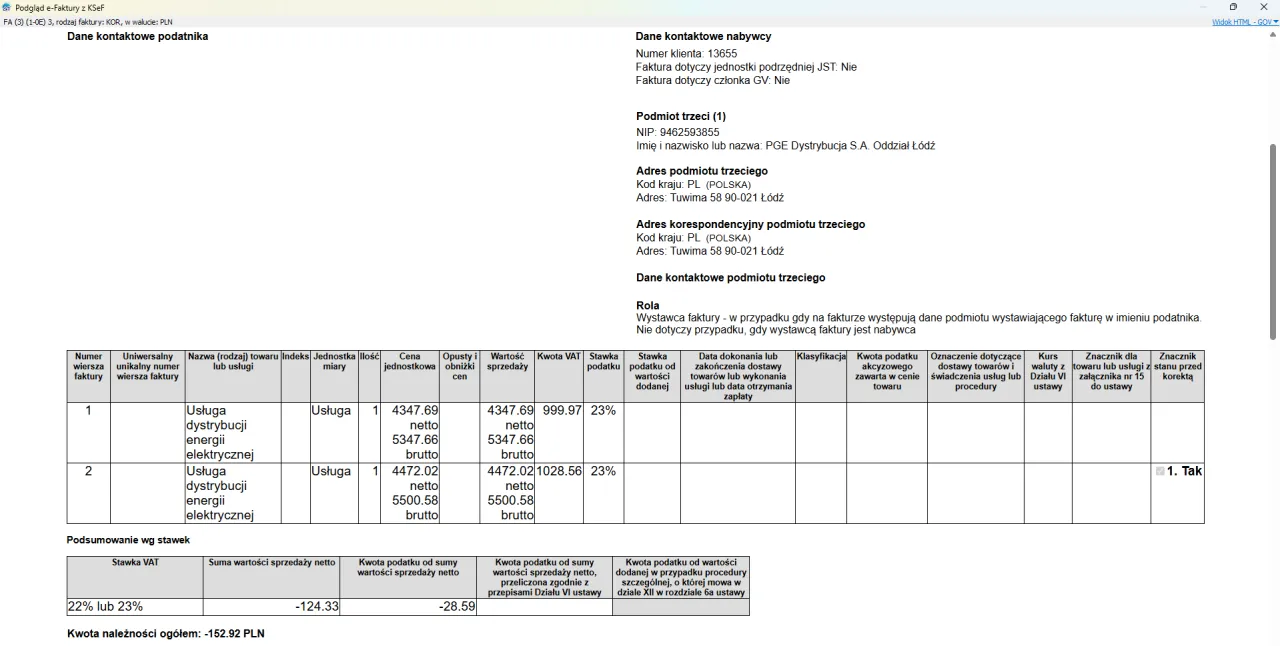The image size is (1280, 646).
Task: Click the 1028.56 VAT amount in row 2
Action: 559,471
